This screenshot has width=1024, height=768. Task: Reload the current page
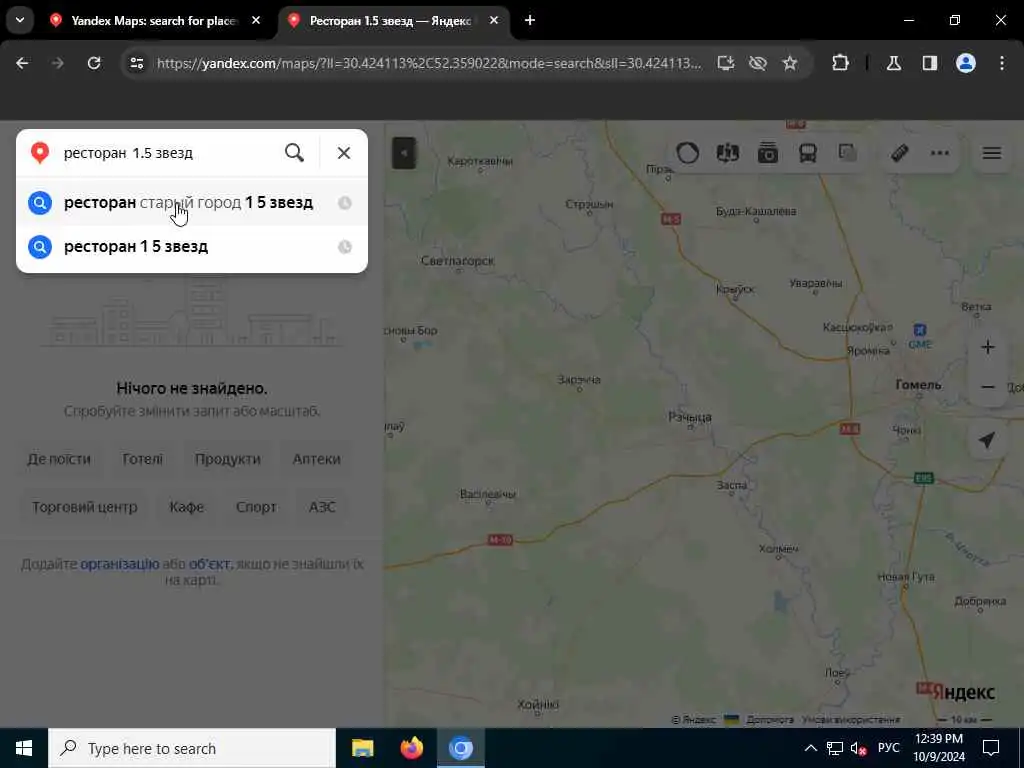click(x=94, y=63)
